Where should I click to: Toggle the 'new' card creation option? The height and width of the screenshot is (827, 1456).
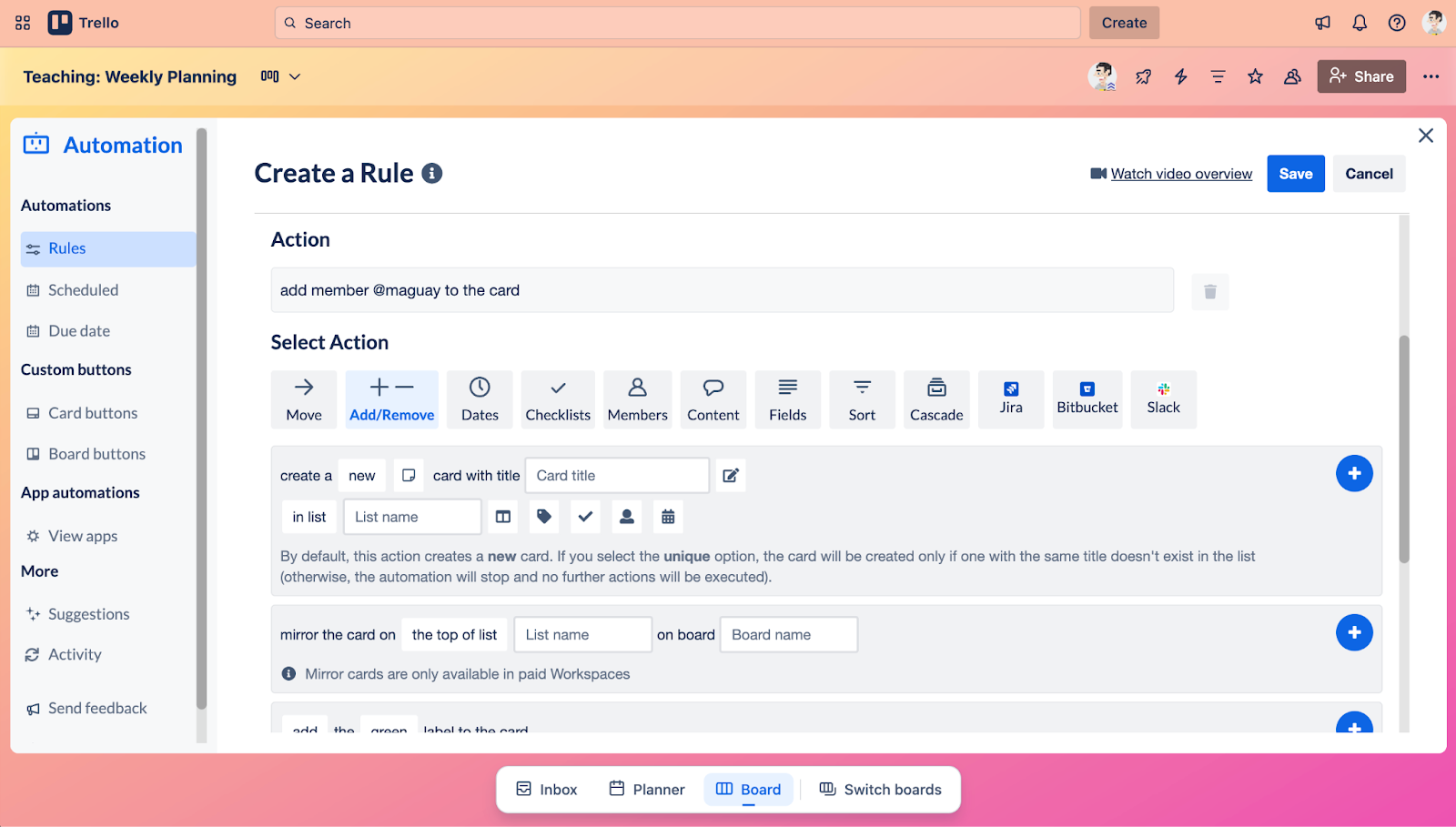point(361,475)
